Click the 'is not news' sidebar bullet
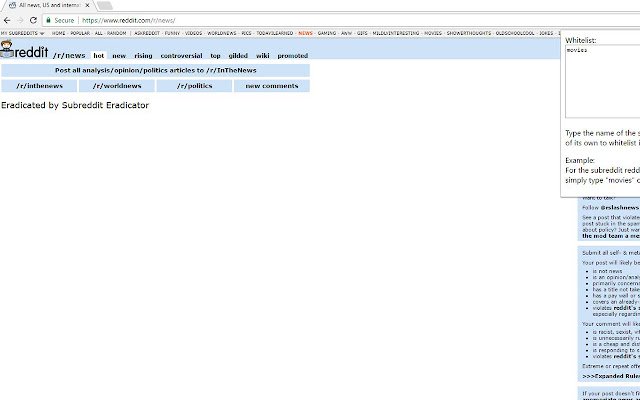Screen dimensions: 640x400 pyautogui.click(x=607, y=271)
